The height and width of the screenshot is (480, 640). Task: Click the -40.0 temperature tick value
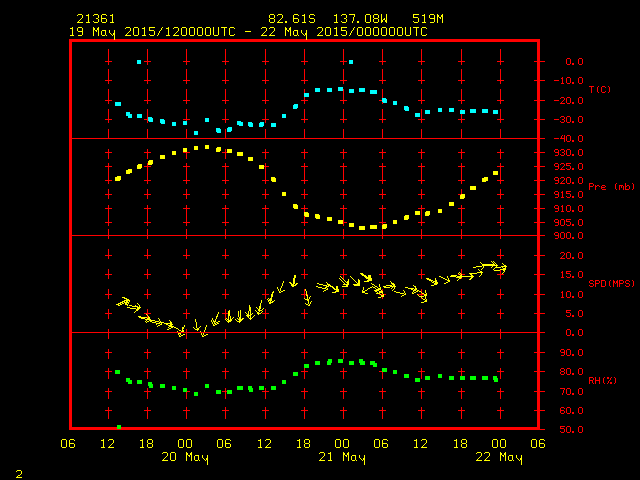[569, 139]
